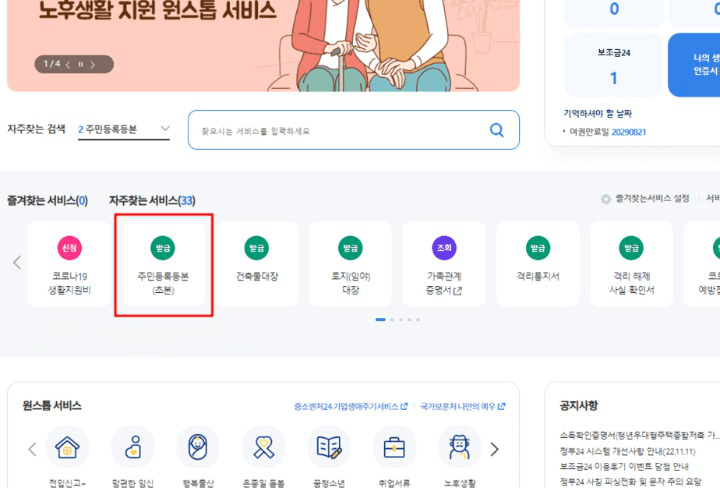This screenshot has height=488, width=720.
Task: Click 여권만료일 date 20290821
Action: pyautogui.click(x=629, y=132)
